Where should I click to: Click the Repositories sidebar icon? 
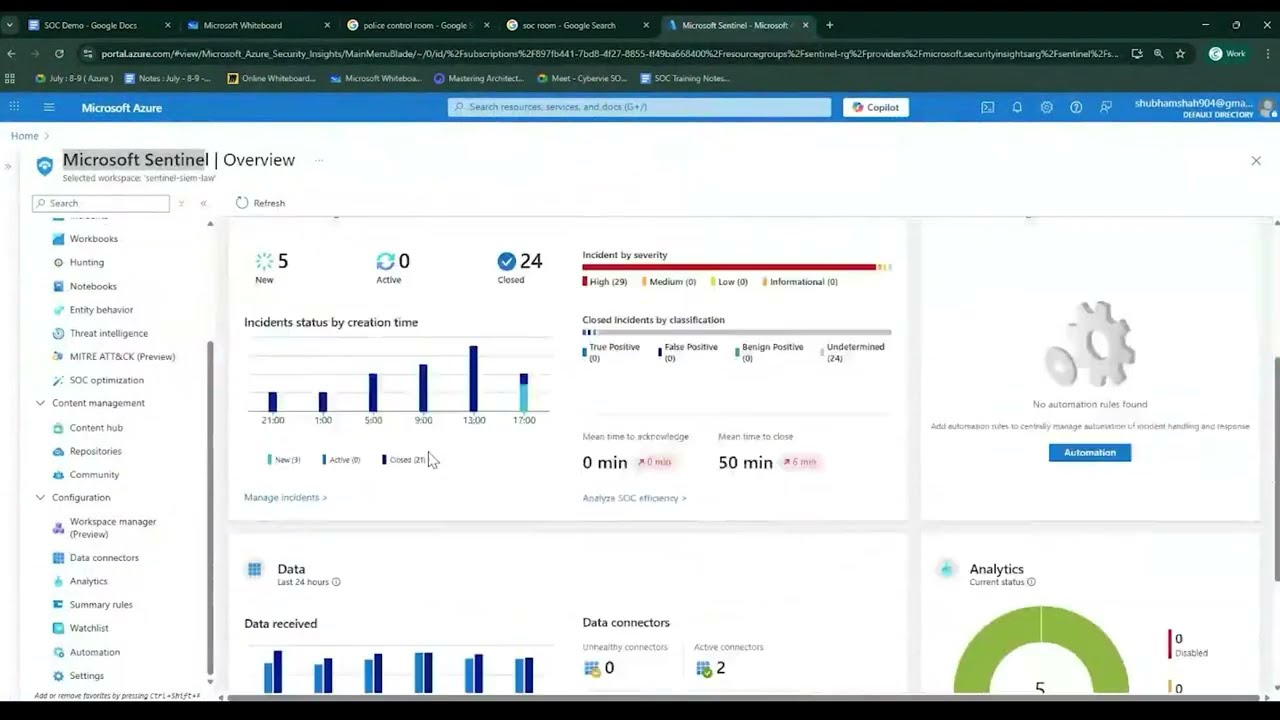[58, 451]
